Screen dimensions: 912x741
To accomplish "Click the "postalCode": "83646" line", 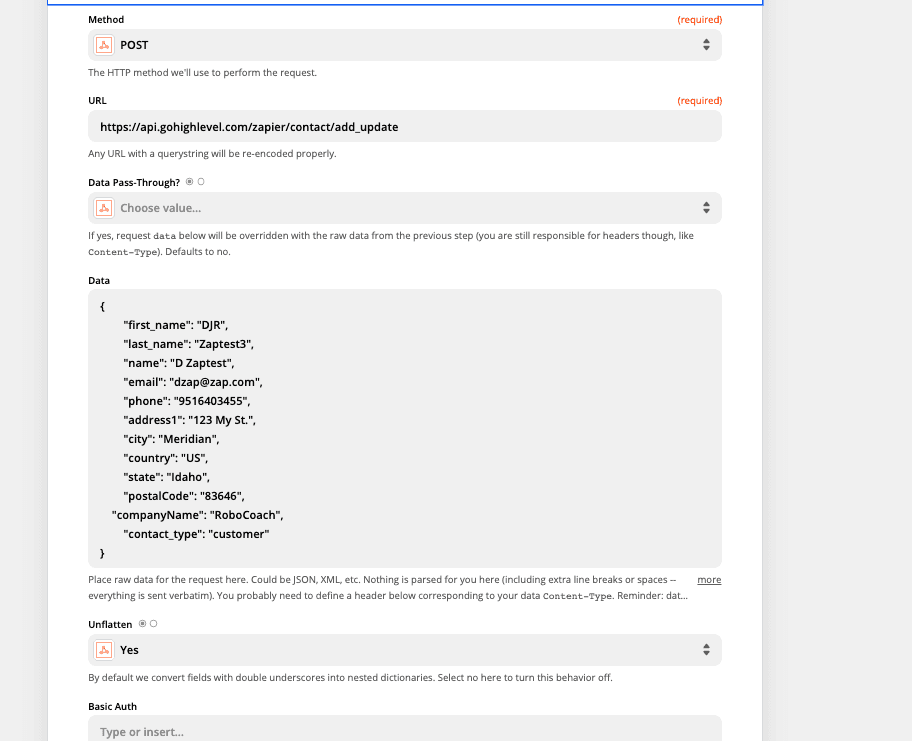I will tap(184, 496).
